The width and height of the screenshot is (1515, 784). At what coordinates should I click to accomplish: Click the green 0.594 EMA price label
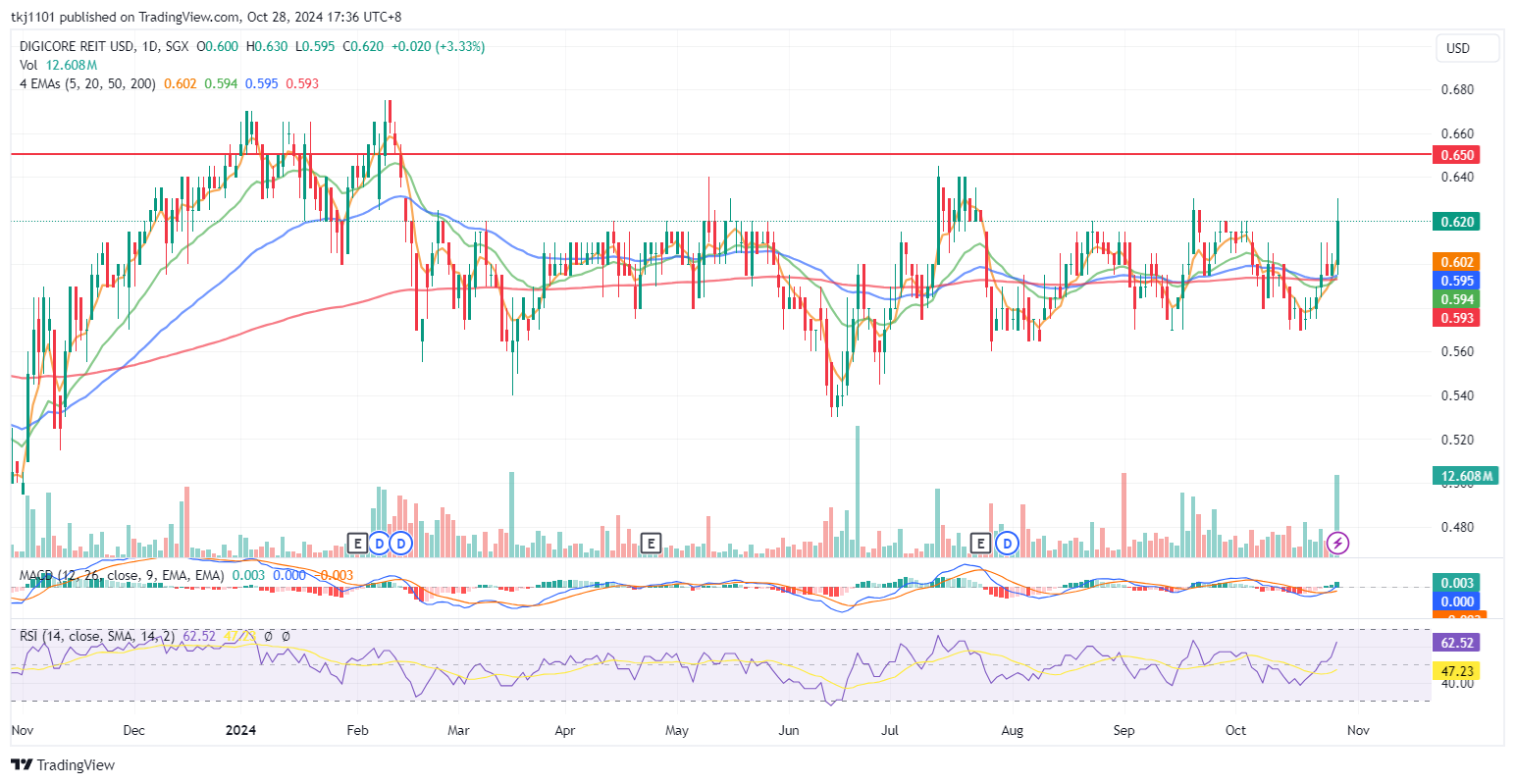[1457, 299]
